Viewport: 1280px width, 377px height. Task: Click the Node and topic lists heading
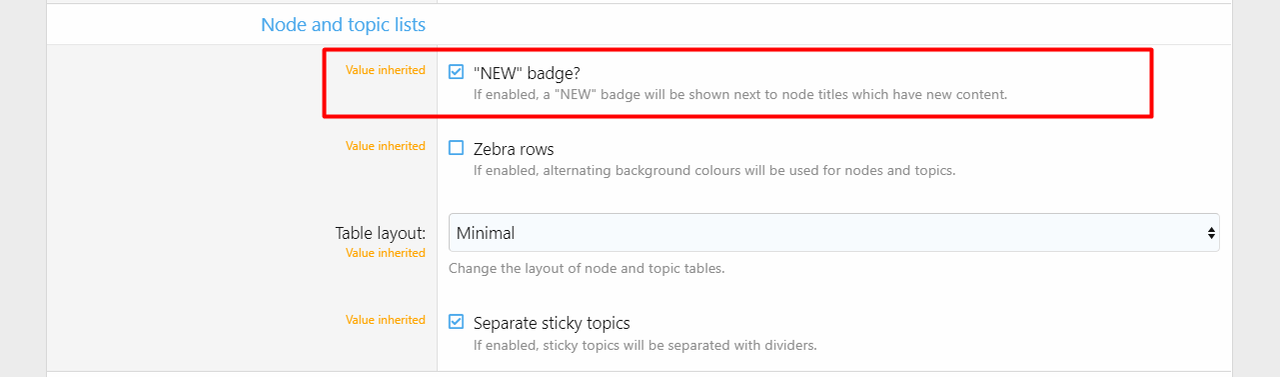coord(343,24)
